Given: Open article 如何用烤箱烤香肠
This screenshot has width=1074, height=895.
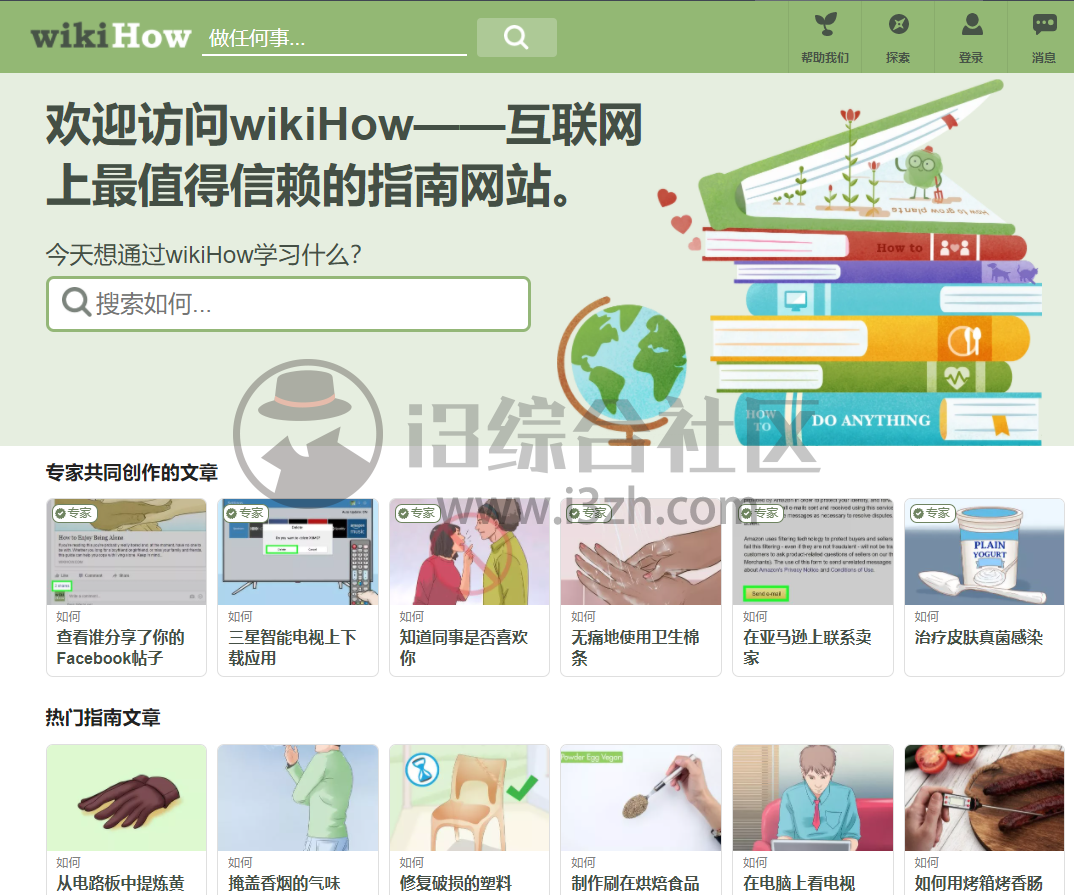Looking at the screenshot, I should (x=979, y=883).
